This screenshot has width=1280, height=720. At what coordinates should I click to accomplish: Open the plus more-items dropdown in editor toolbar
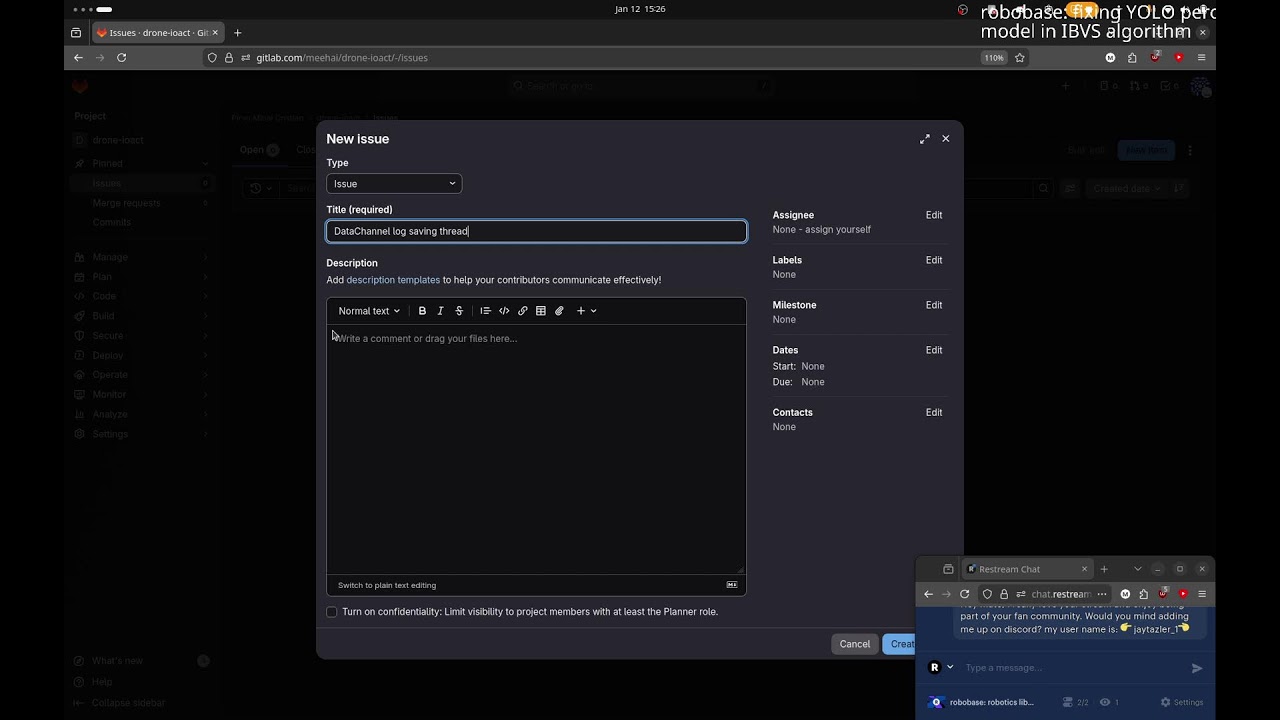pos(586,311)
